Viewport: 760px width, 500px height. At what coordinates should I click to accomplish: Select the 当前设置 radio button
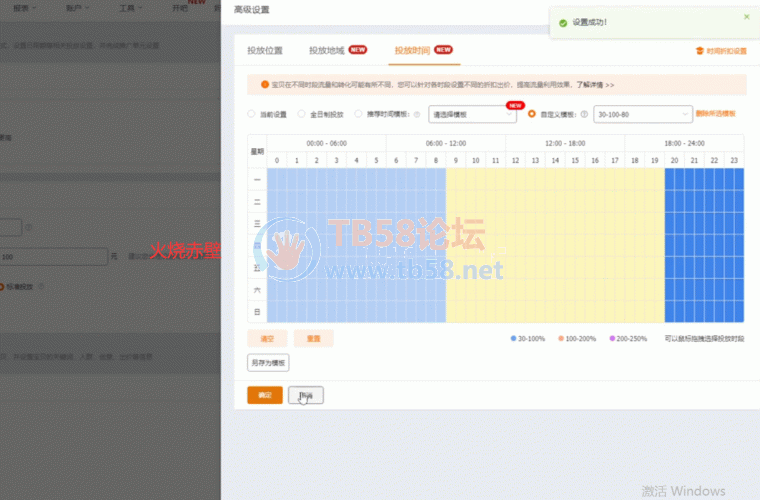252,114
